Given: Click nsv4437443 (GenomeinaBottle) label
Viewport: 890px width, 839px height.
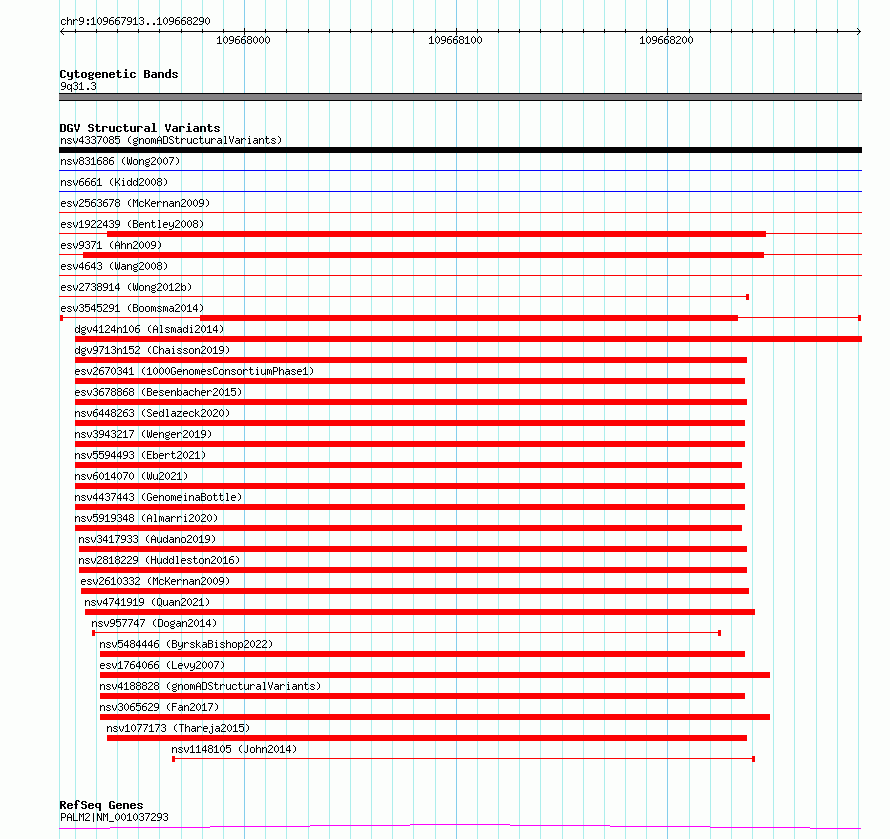Looking at the screenshot, I should (x=158, y=497).
